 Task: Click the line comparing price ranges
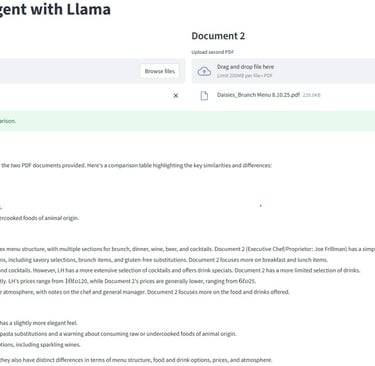pos(128,281)
